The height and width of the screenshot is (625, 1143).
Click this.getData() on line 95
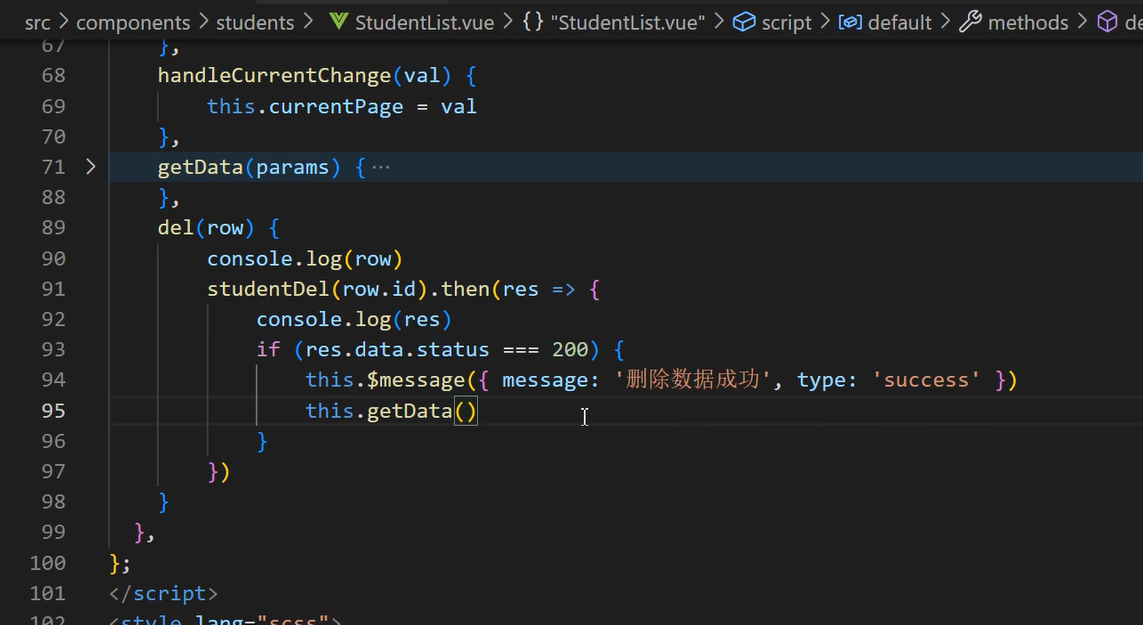[391, 411]
